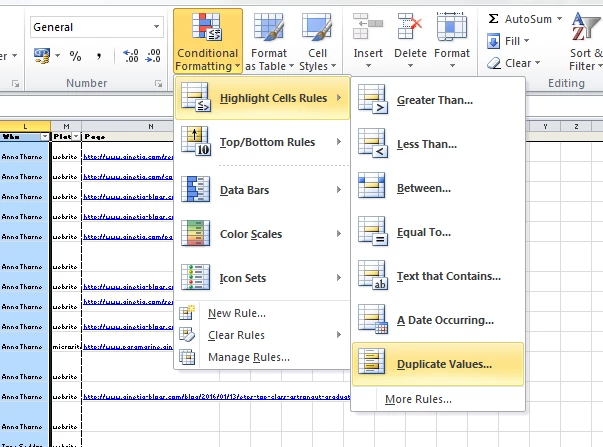Screen dimensions: 603x447
Task: Expand Highlight Cells Rules submenu
Action: pyautogui.click(x=262, y=98)
